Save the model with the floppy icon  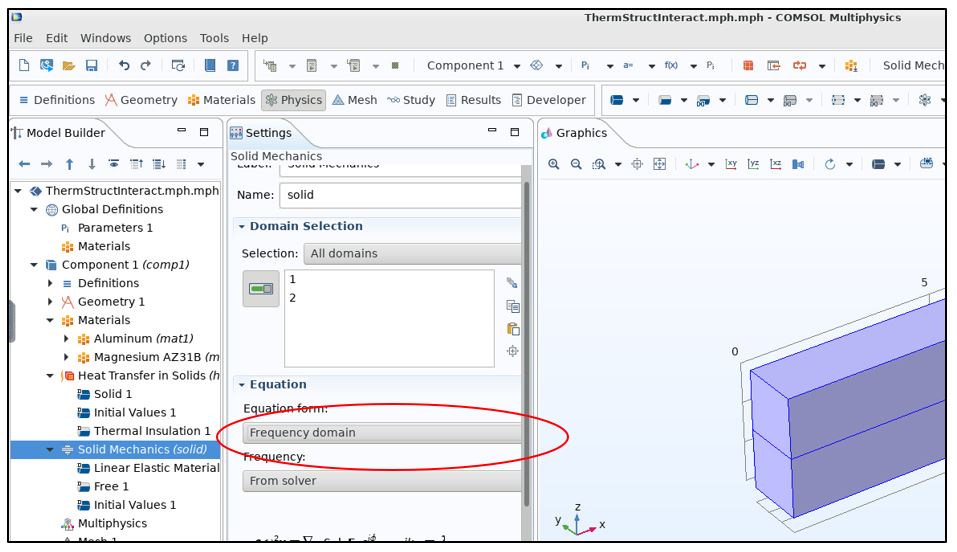click(x=91, y=65)
